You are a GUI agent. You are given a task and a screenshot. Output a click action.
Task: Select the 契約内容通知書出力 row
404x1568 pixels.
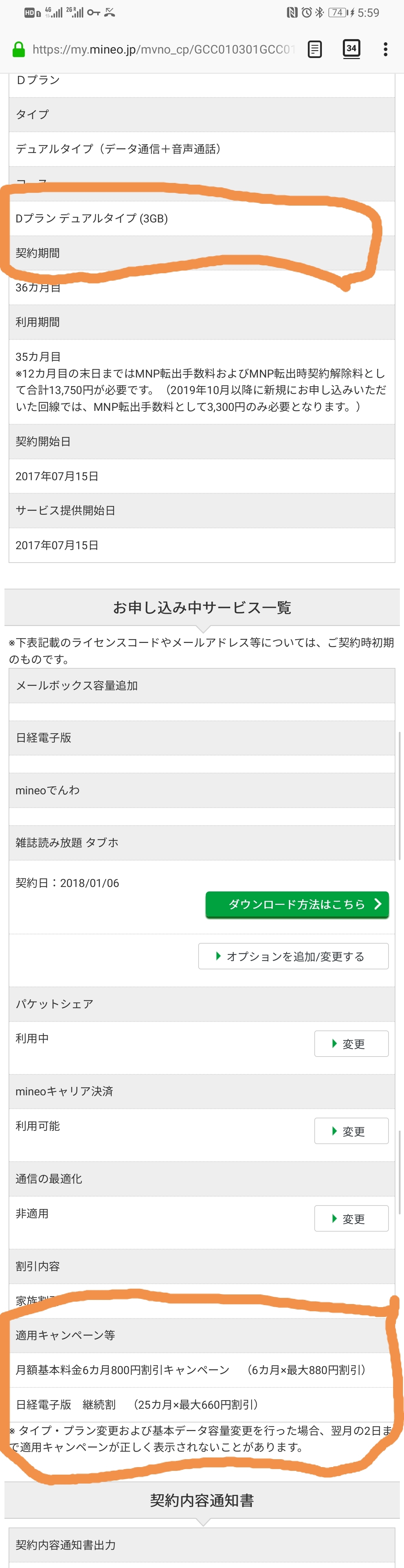pyautogui.click(x=202, y=1545)
